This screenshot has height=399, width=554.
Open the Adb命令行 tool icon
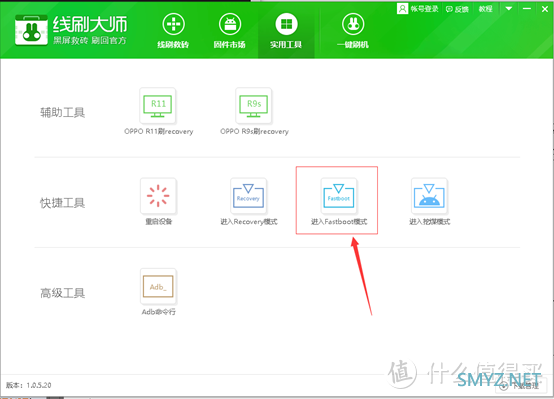pyautogui.click(x=158, y=286)
